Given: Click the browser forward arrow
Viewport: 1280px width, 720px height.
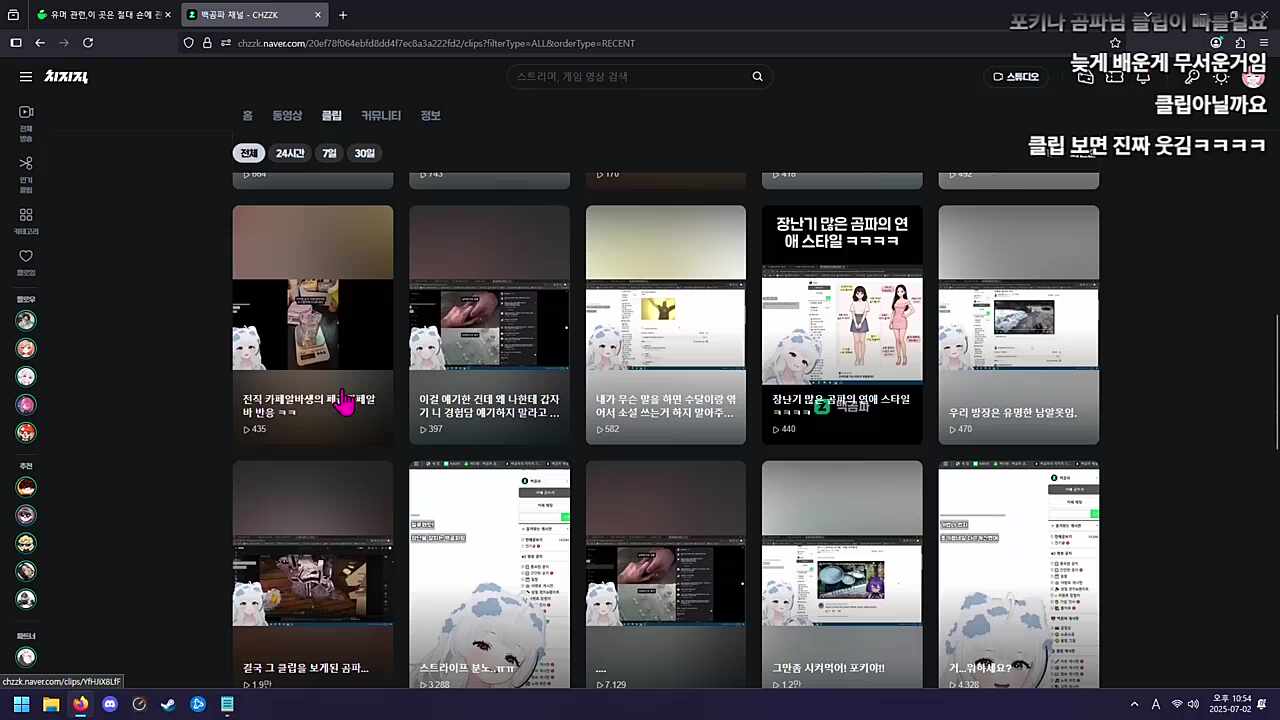Looking at the screenshot, I should tap(64, 43).
